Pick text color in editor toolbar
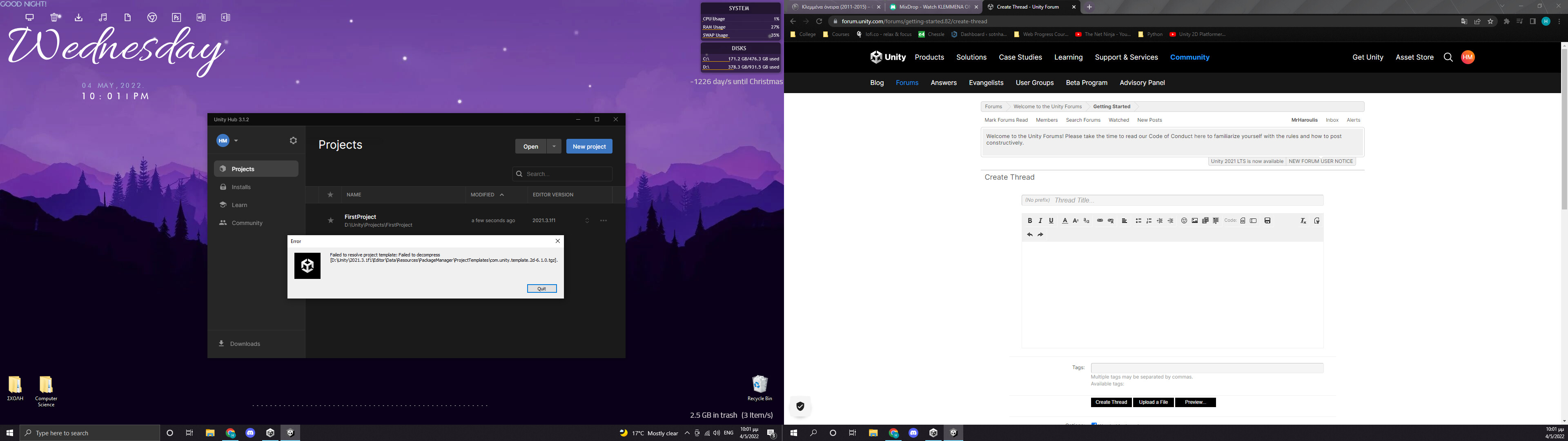Screen dimensions: 1568x441 tap(1065, 220)
